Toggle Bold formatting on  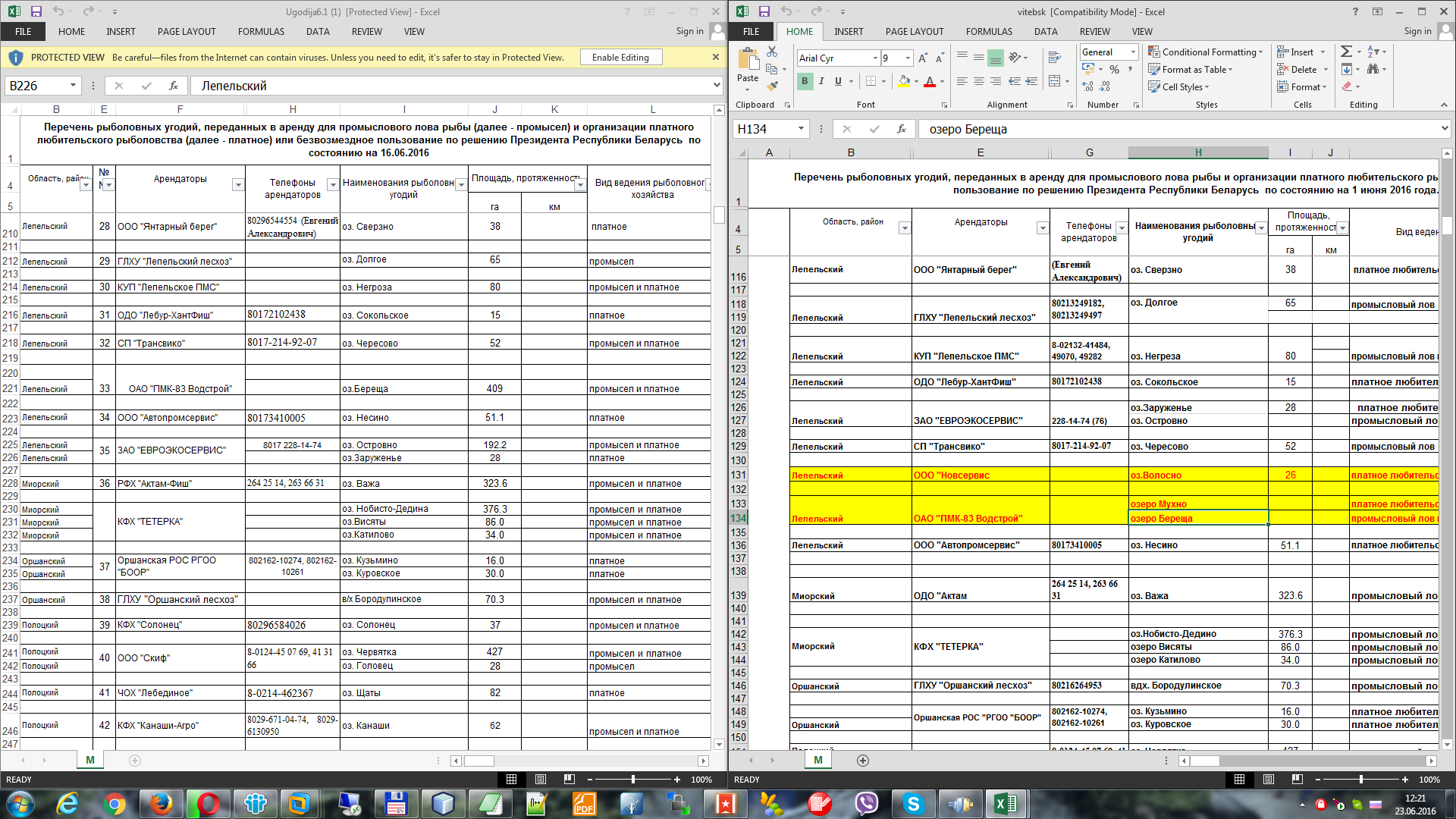pyautogui.click(x=805, y=81)
